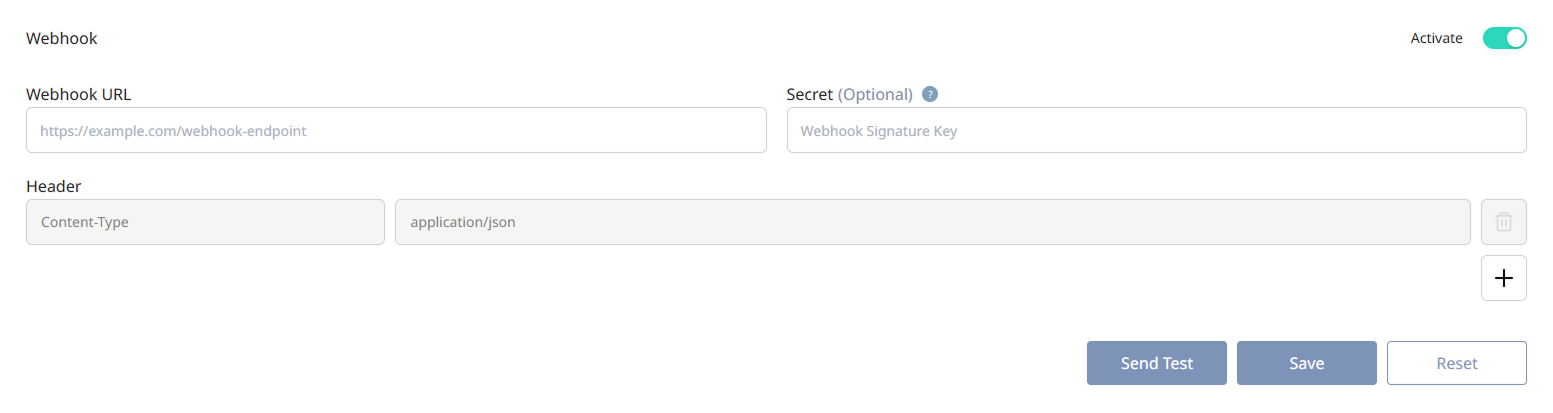This screenshot has height=413, width=1553.
Task: Delete the Content-Type header via trash icon
Action: (x=1503, y=222)
